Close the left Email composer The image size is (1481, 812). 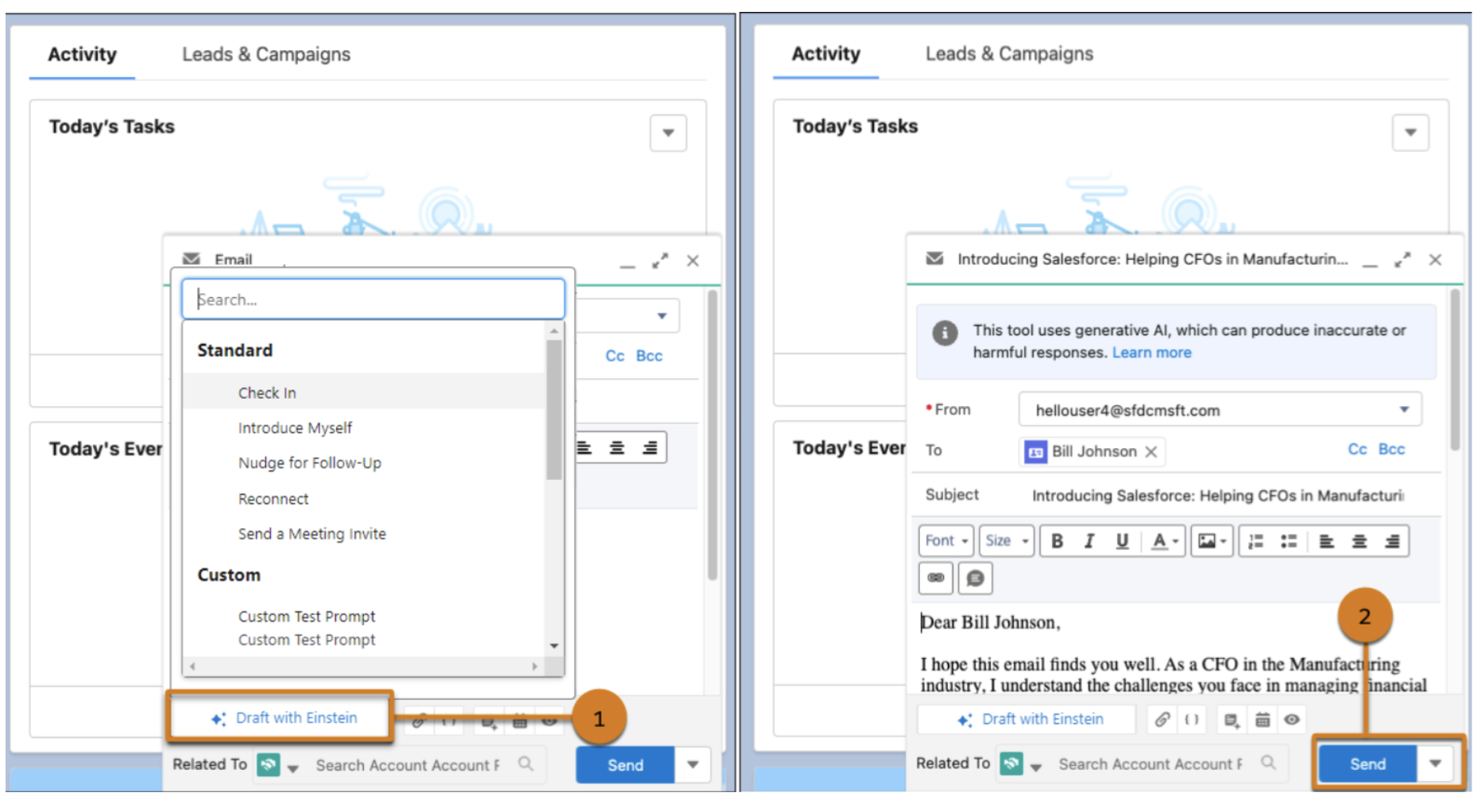point(693,261)
